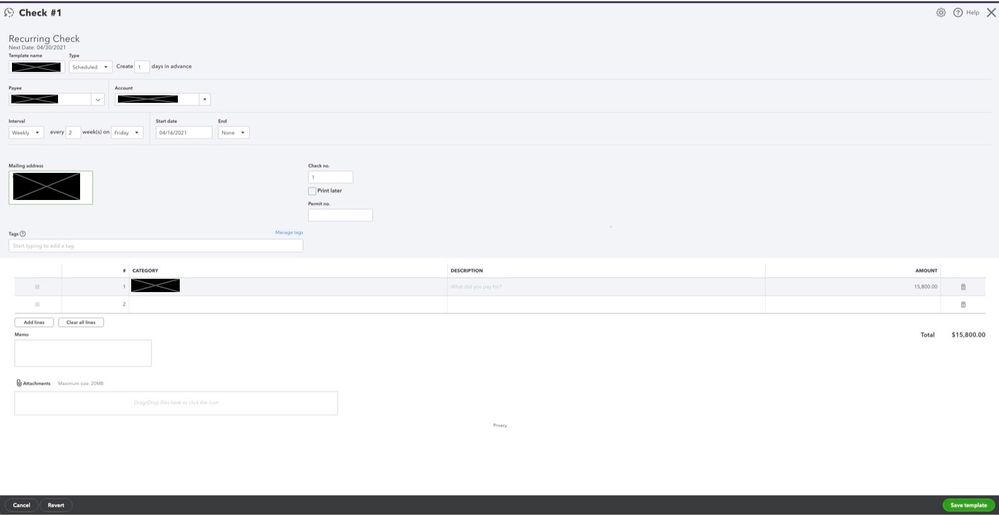This screenshot has height=516, width=999.
Task: Open the Manage tags link
Action: pos(289,233)
